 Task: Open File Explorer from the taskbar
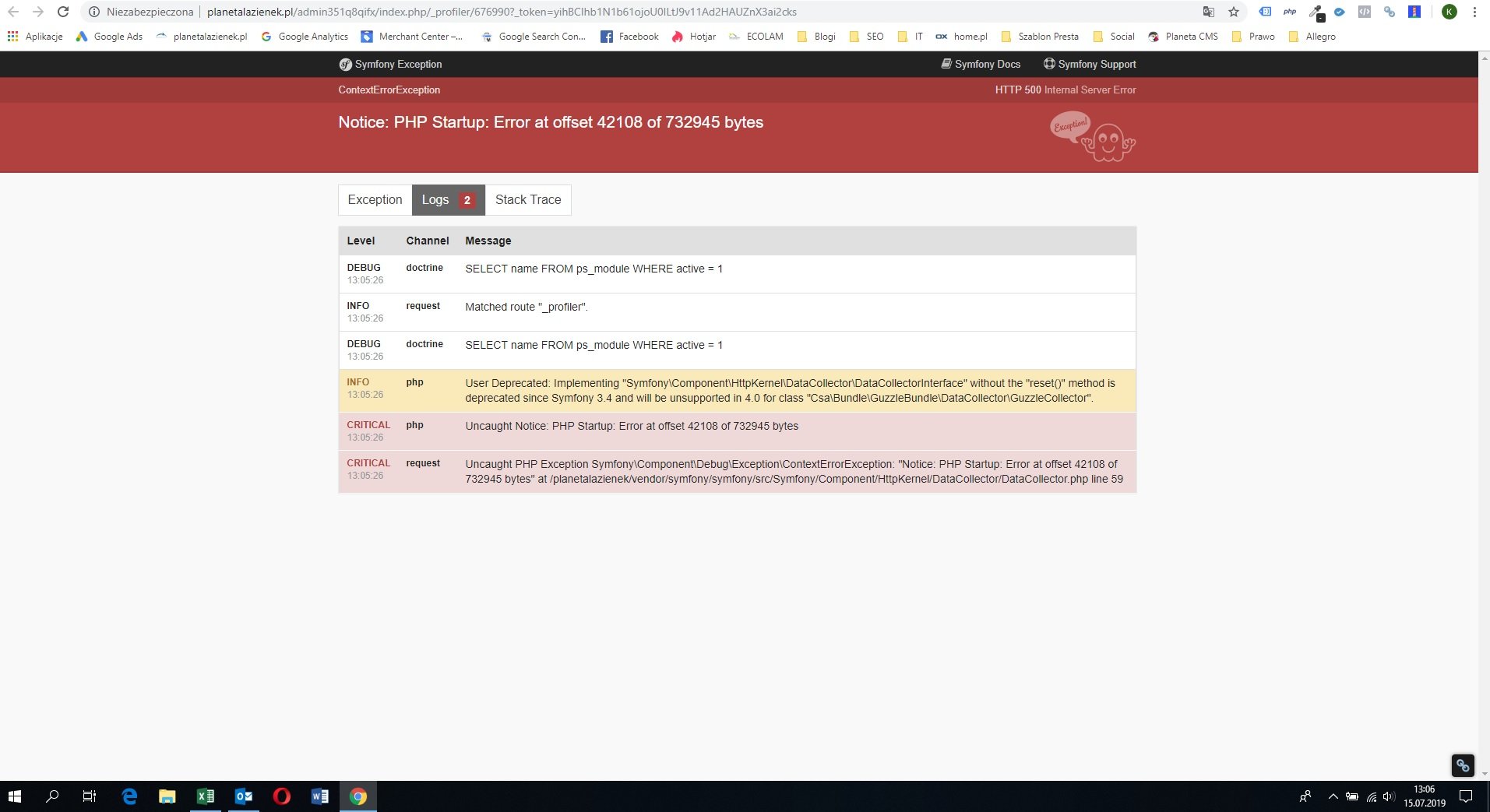point(167,796)
